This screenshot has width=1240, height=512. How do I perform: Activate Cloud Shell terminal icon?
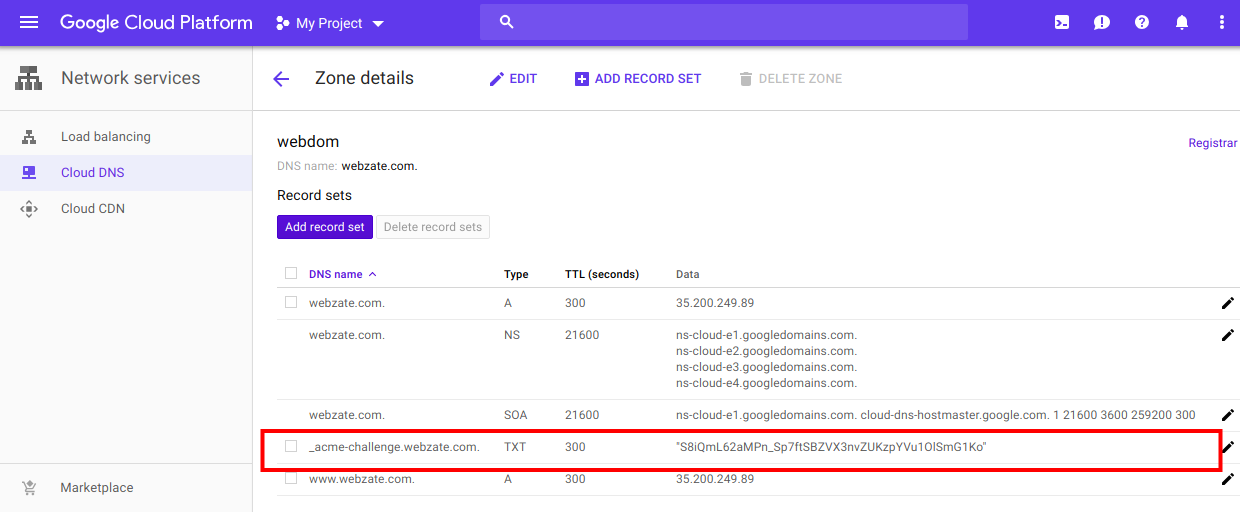pyautogui.click(x=1062, y=22)
